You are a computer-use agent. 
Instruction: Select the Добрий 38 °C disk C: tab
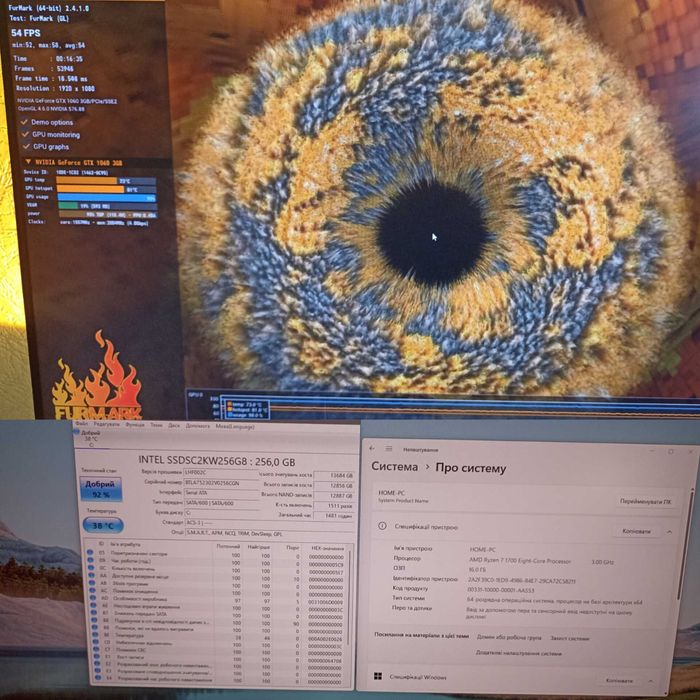point(91,438)
